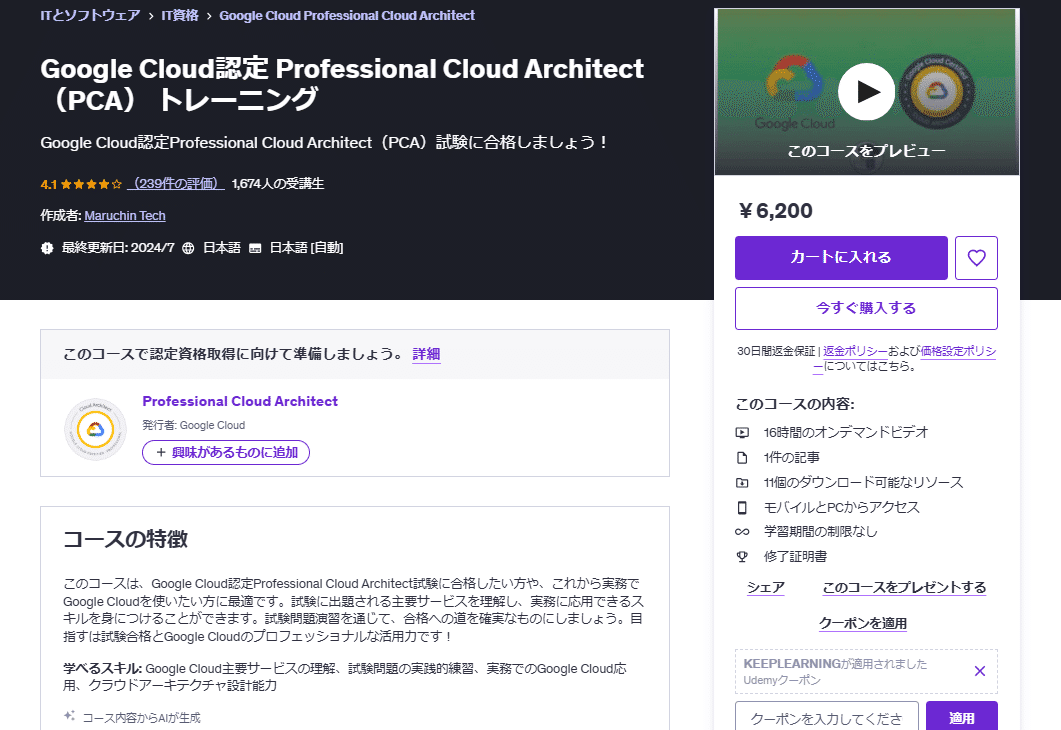This screenshot has height=730, width=1061.
Task: Open IT資格 breadcrumb link
Action: pyautogui.click(x=180, y=16)
